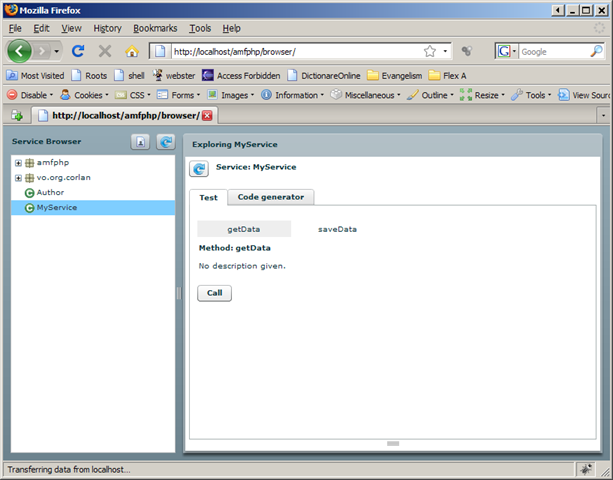
Task: Open the list all tabs dropdown
Action: (x=603, y=116)
